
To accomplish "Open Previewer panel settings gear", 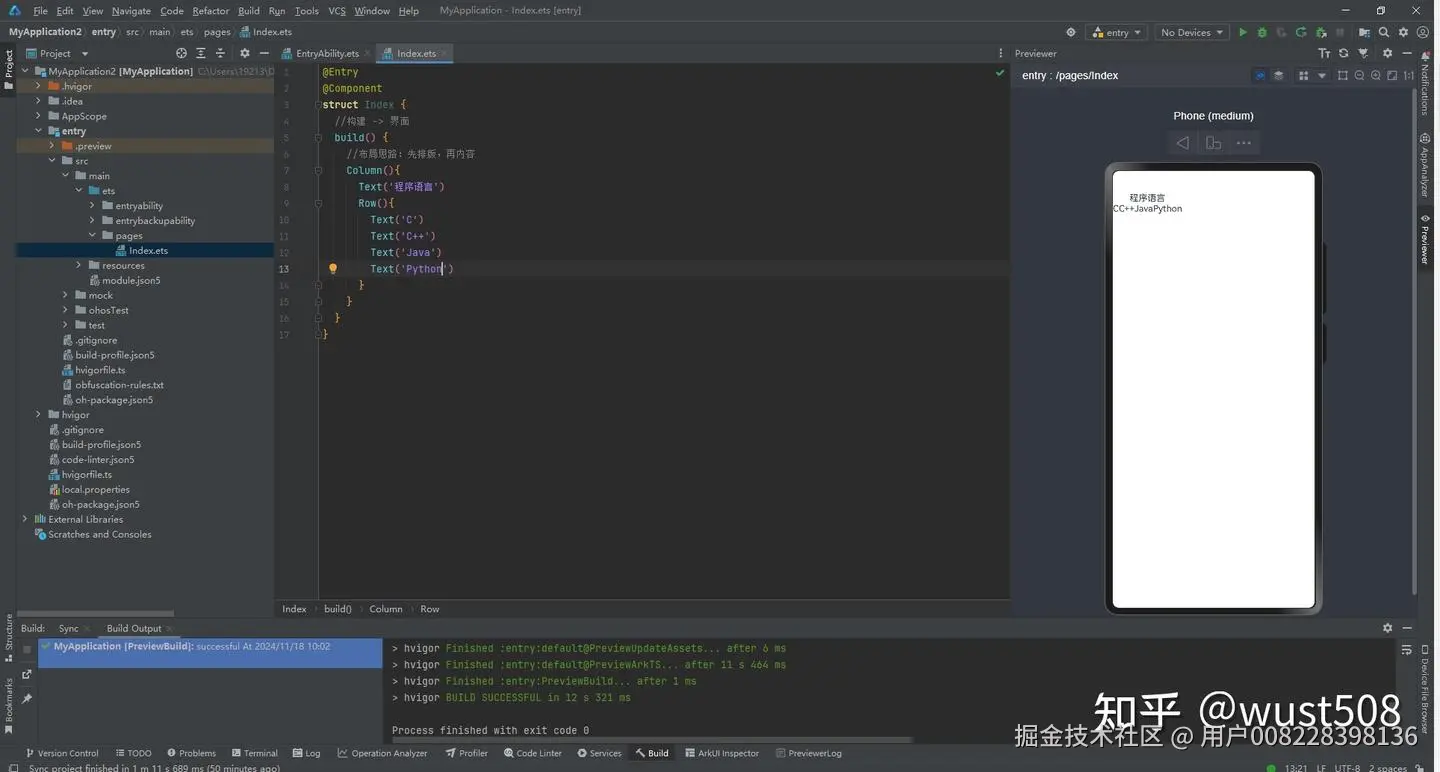I will point(1387,53).
